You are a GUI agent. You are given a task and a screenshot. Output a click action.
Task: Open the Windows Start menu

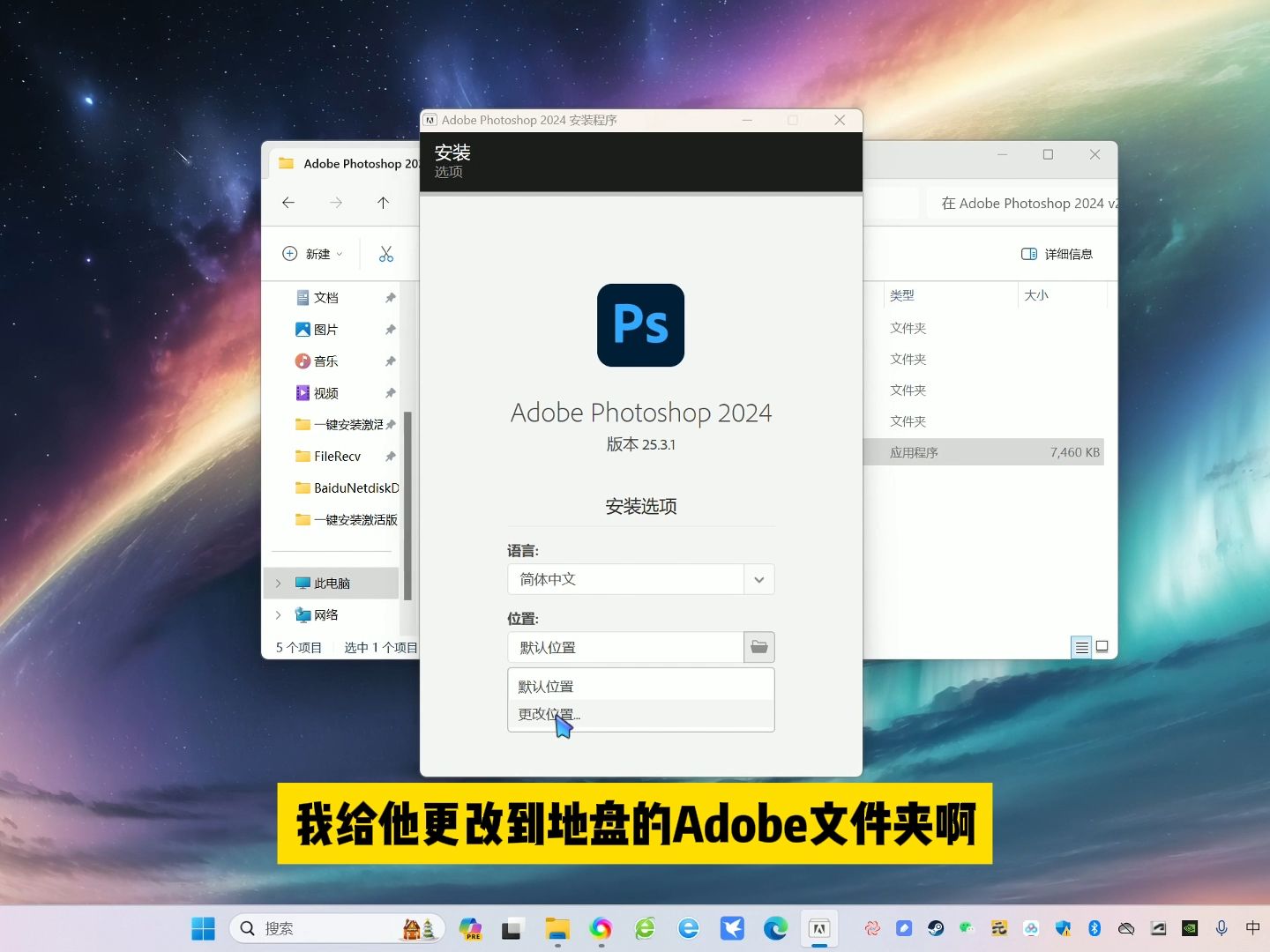click(x=204, y=928)
